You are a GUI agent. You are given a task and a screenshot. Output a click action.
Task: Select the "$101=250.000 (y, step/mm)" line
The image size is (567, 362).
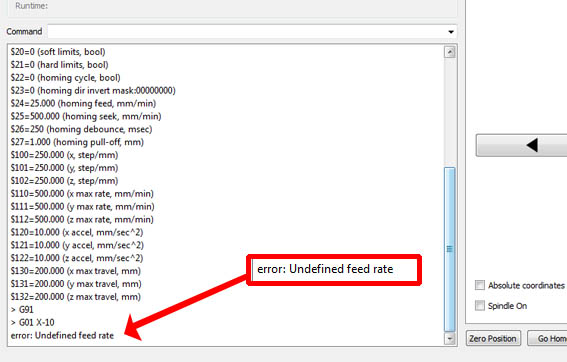64,168
